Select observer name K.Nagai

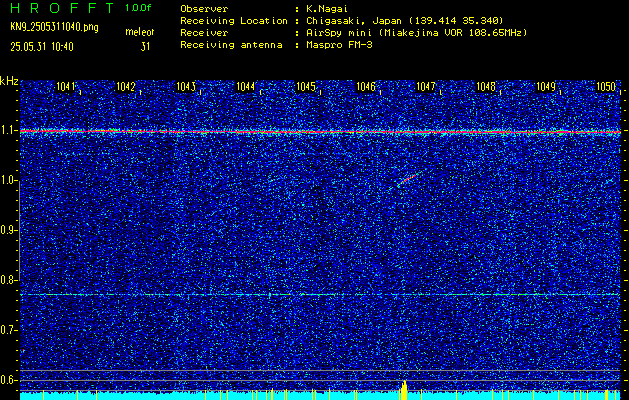325,9
